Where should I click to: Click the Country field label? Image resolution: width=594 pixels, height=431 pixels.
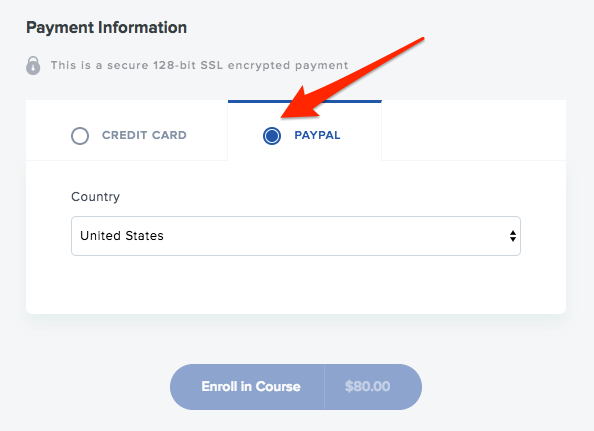(95, 197)
